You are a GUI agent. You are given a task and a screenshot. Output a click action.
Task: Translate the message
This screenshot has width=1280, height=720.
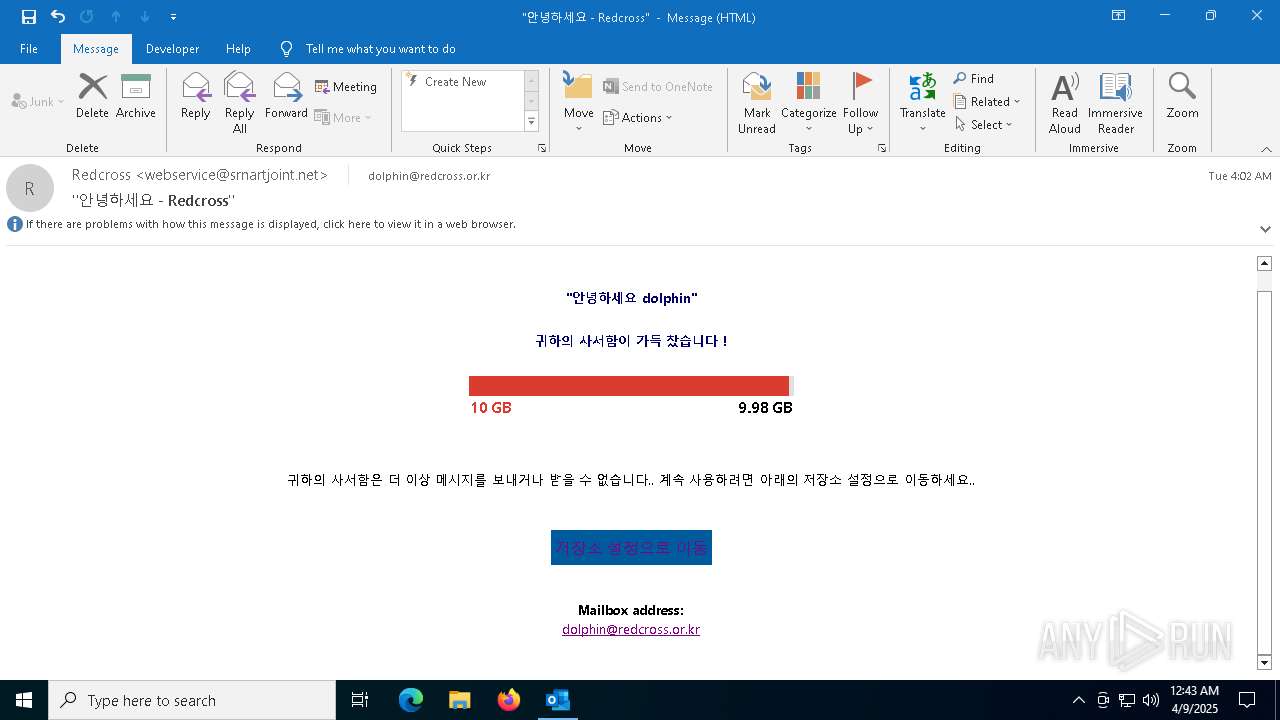[922, 102]
